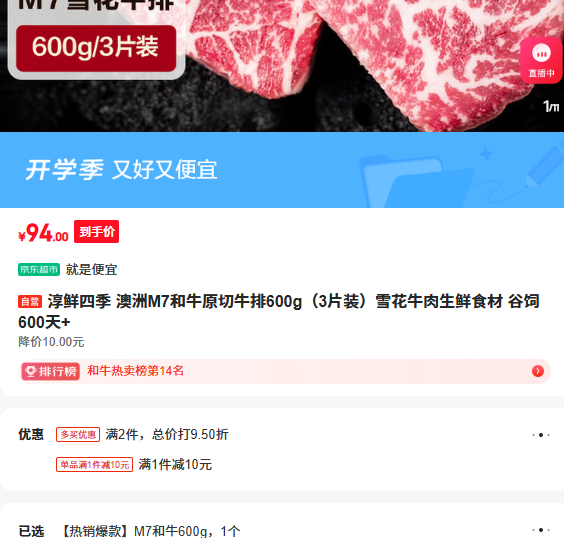Select the 单品满1件减10元 coupon tag
Screen dimensions: 564x538
tap(94, 465)
